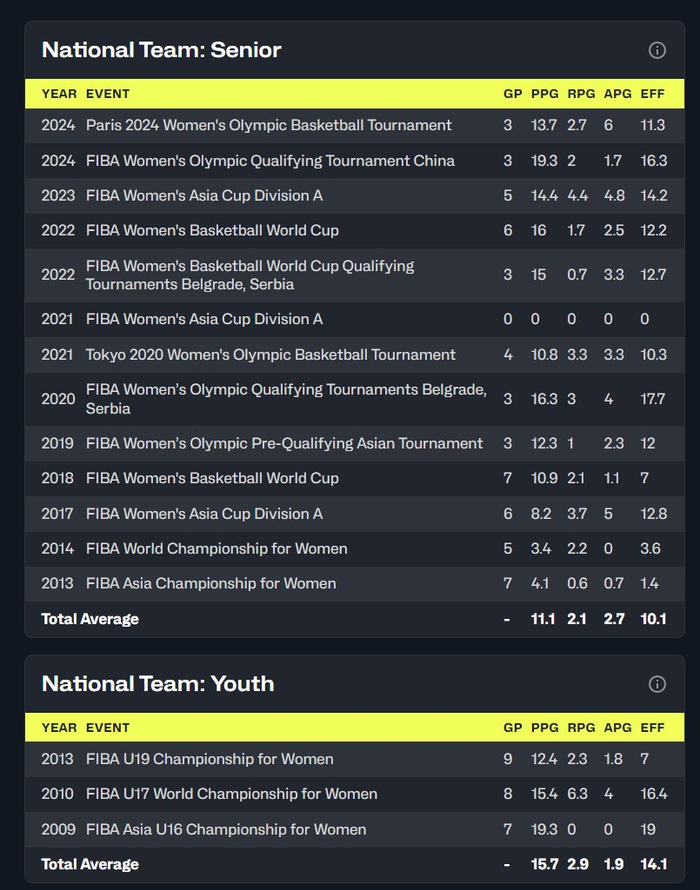Open Paris 2024 Women's Olympic Basketball Tournament
700x890 pixels.
click(x=268, y=125)
